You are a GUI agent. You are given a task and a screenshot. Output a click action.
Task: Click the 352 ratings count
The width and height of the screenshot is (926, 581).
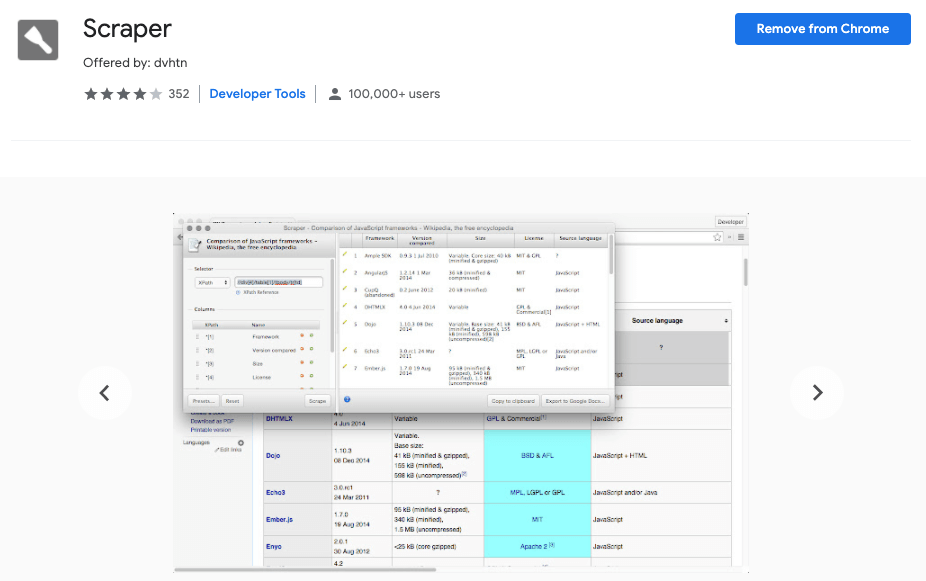(179, 94)
